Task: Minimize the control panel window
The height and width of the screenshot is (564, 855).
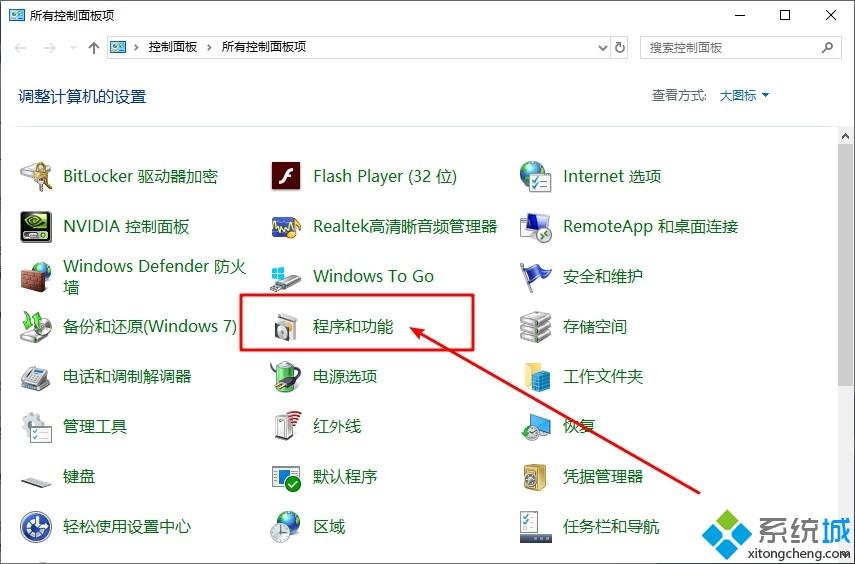Action: coord(740,15)
